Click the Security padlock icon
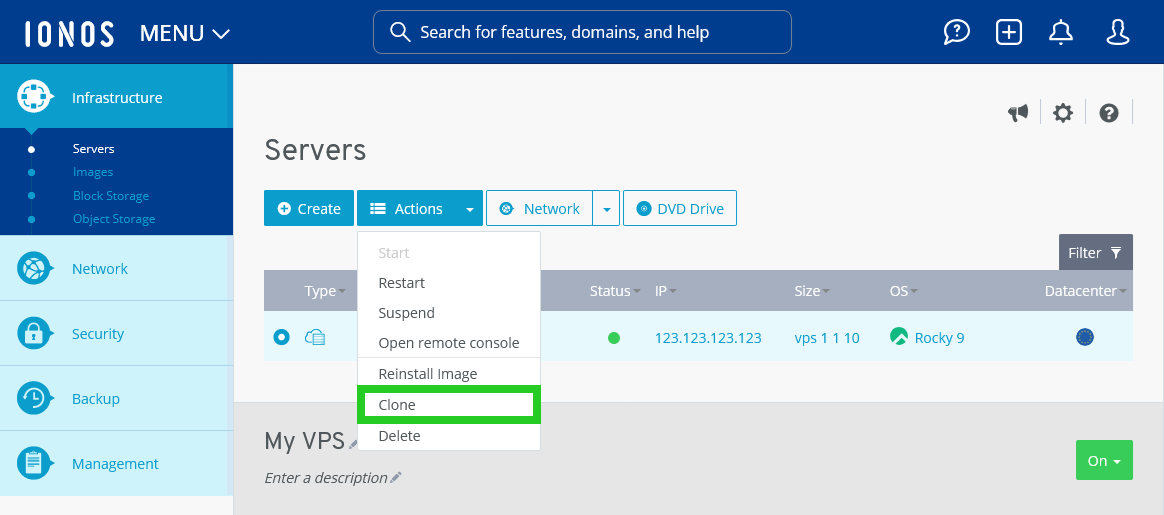 (x=35, y=334)
